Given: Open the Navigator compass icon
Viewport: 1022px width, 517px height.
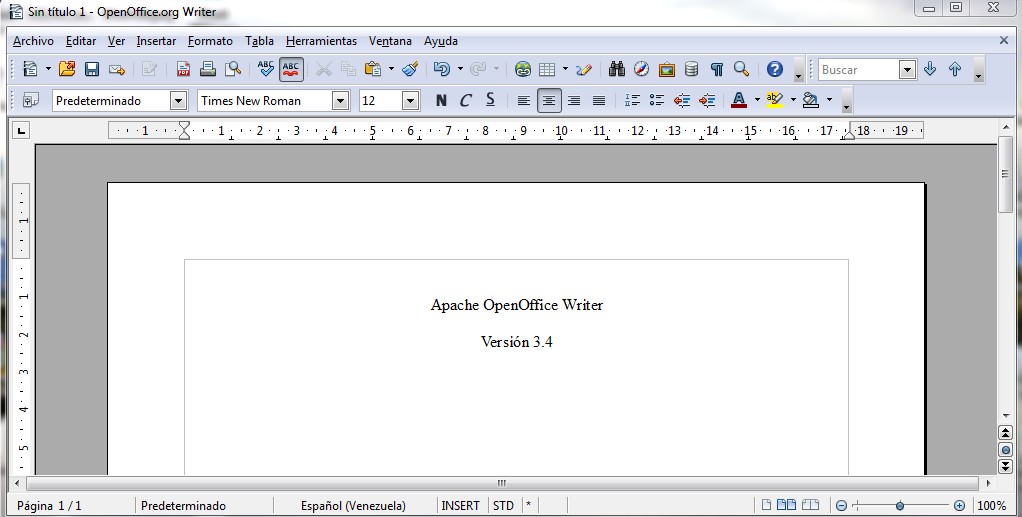Looking at the screenshot, I should 641,69.
